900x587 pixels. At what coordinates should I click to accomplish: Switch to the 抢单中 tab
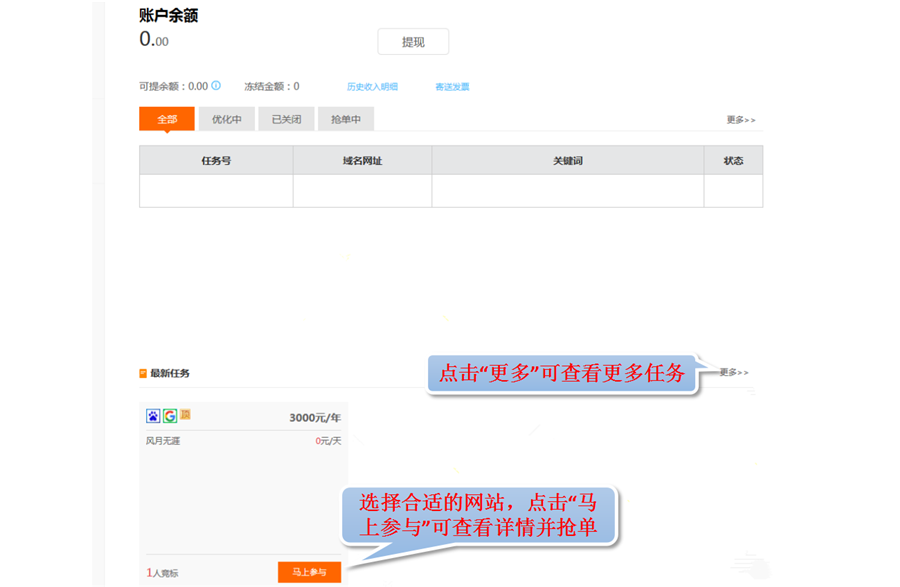(x=346, y=119)
